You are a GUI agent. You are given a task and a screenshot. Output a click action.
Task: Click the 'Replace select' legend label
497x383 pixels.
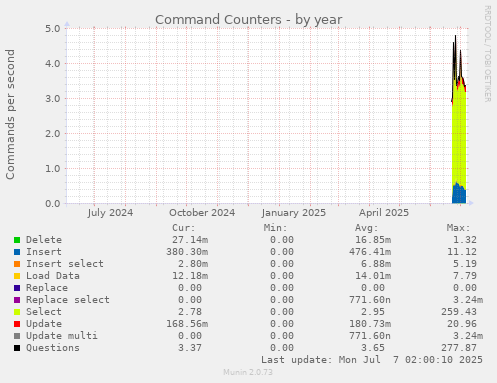point(68,300)
